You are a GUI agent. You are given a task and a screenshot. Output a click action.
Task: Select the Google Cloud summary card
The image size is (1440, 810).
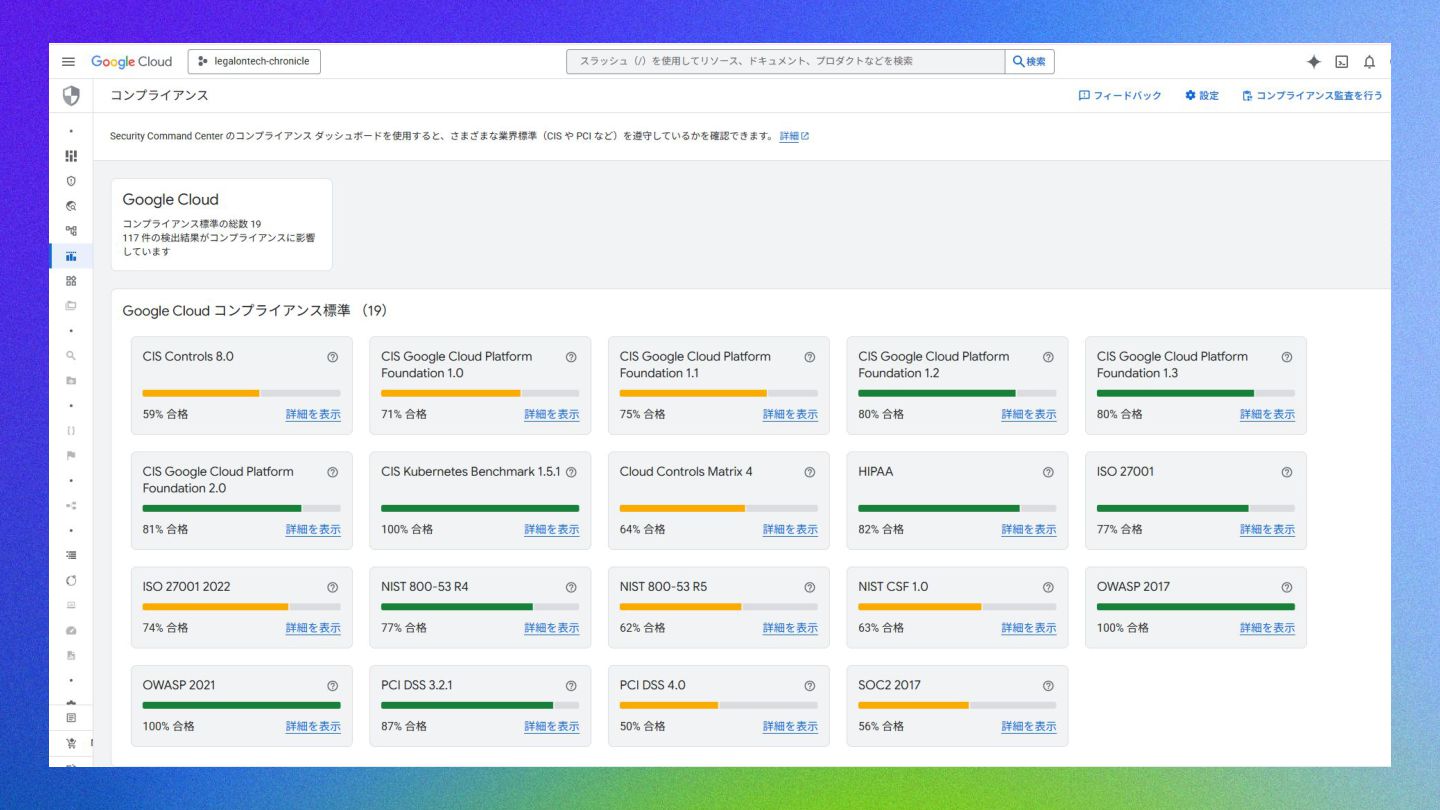(221, 224)
